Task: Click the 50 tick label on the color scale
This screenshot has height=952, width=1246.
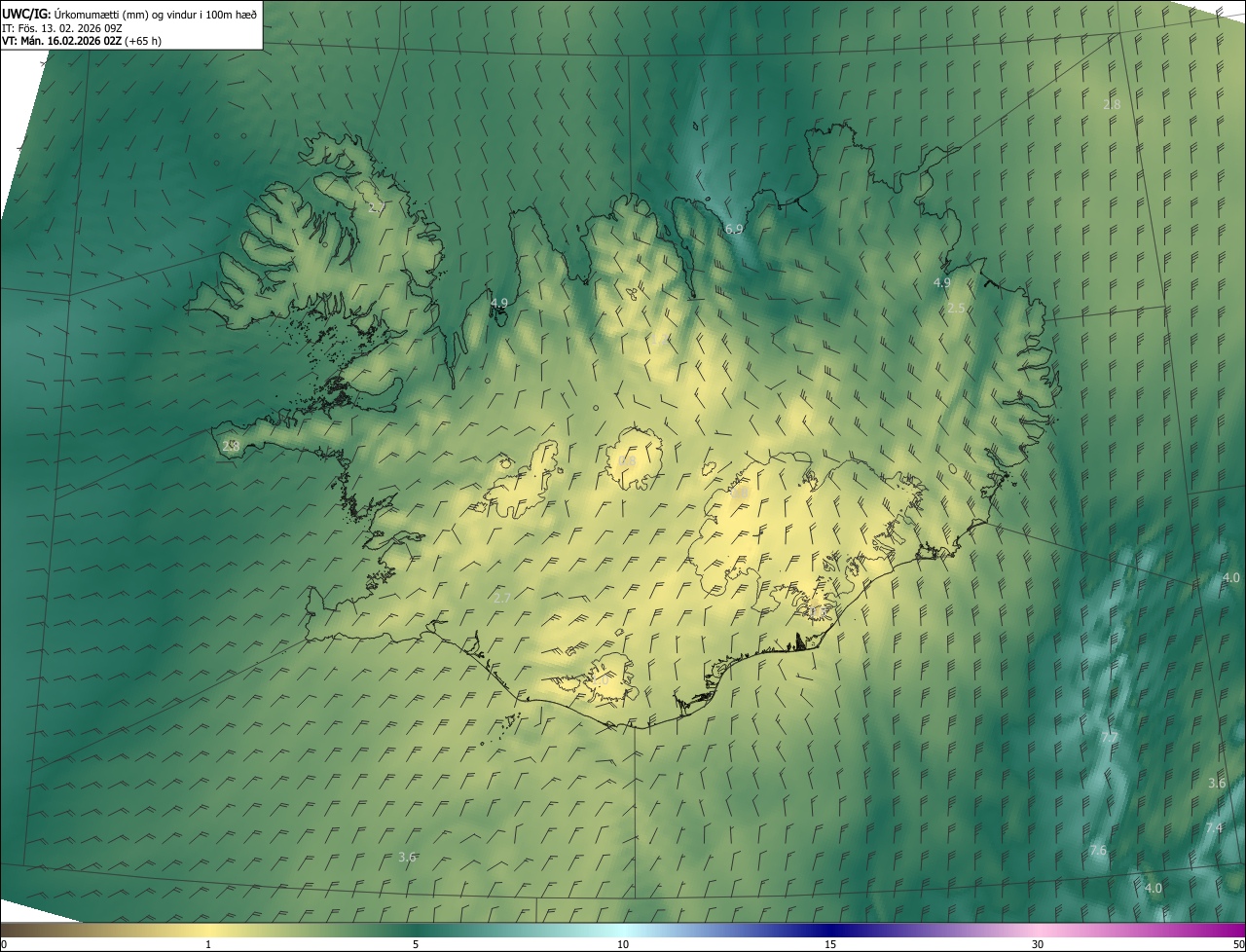Action: coord(1238,944)
